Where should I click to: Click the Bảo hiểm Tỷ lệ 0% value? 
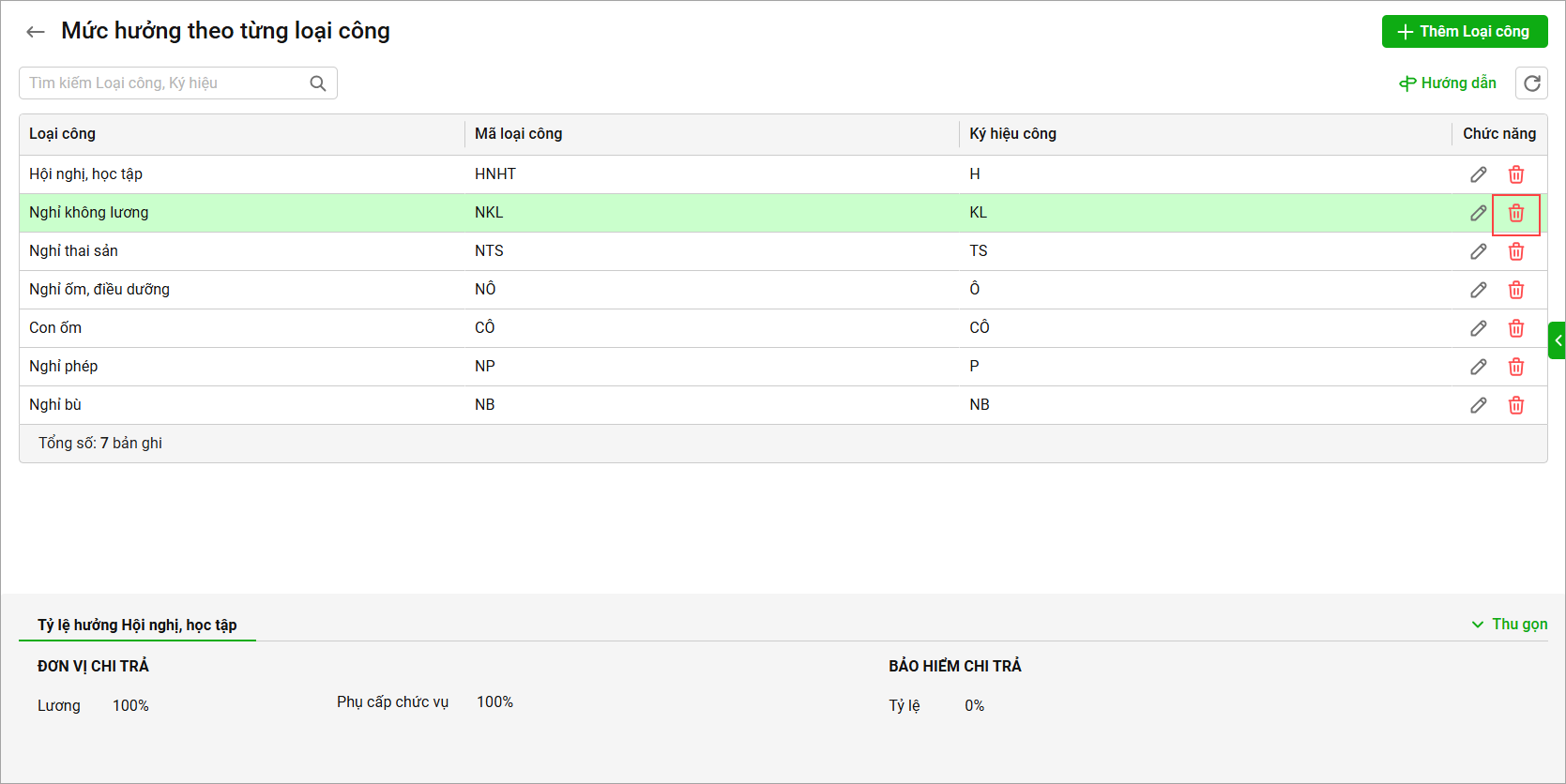(x=974, y=706)
